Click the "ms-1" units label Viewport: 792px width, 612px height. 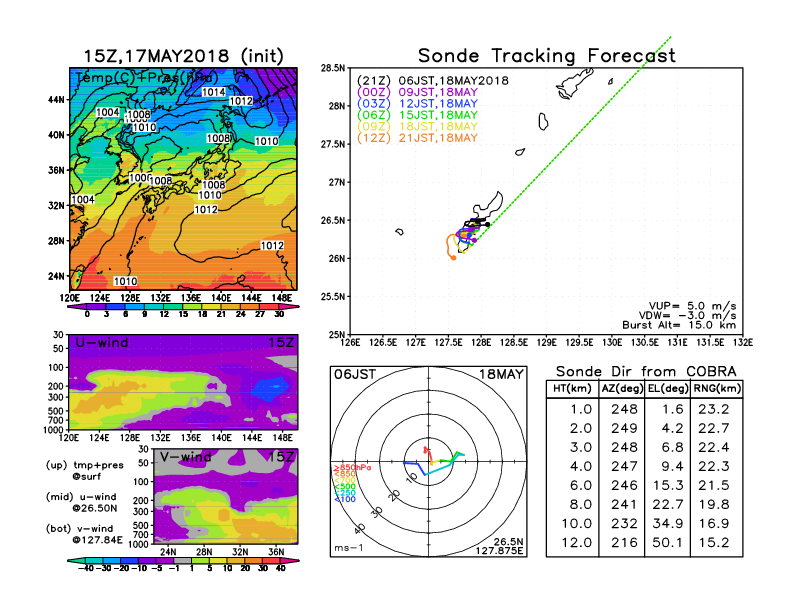[x=349, y=548]
